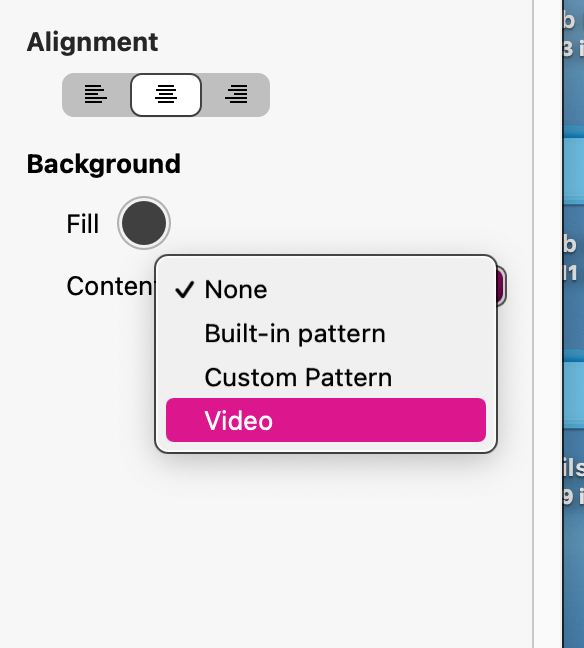
Task: Open the Fill color swatch
Action: point(144,223)
